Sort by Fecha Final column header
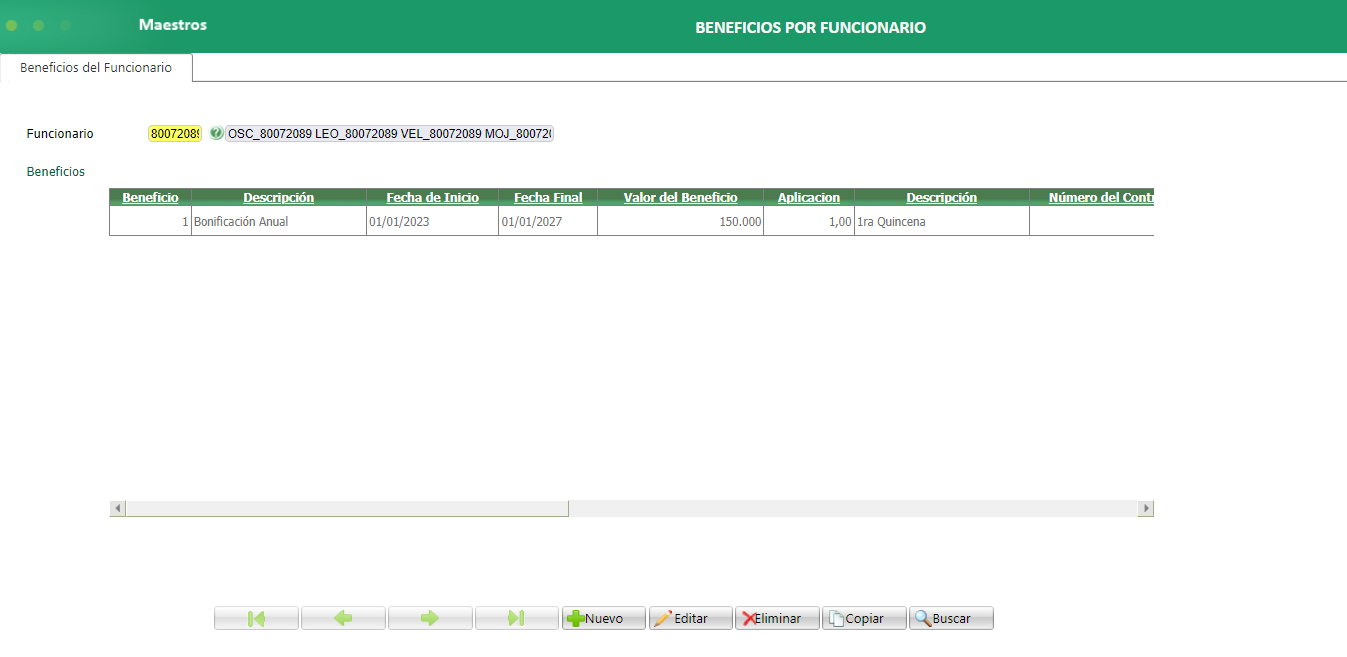 pyautogui.click(x=548, y=197)
